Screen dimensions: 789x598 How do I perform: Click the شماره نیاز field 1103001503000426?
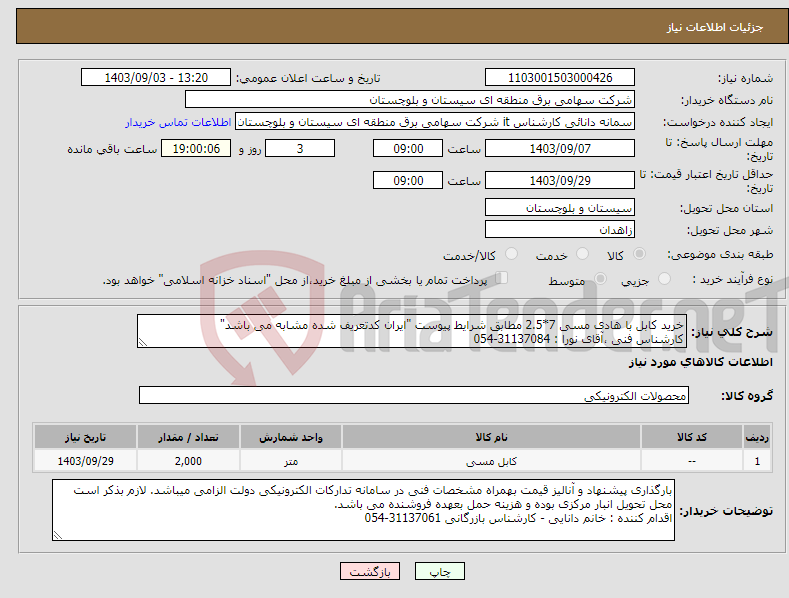560,78
